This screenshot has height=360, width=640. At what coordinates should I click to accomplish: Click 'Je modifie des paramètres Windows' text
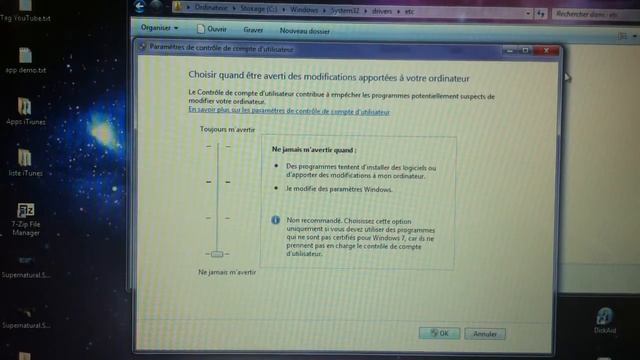(339, 189)
